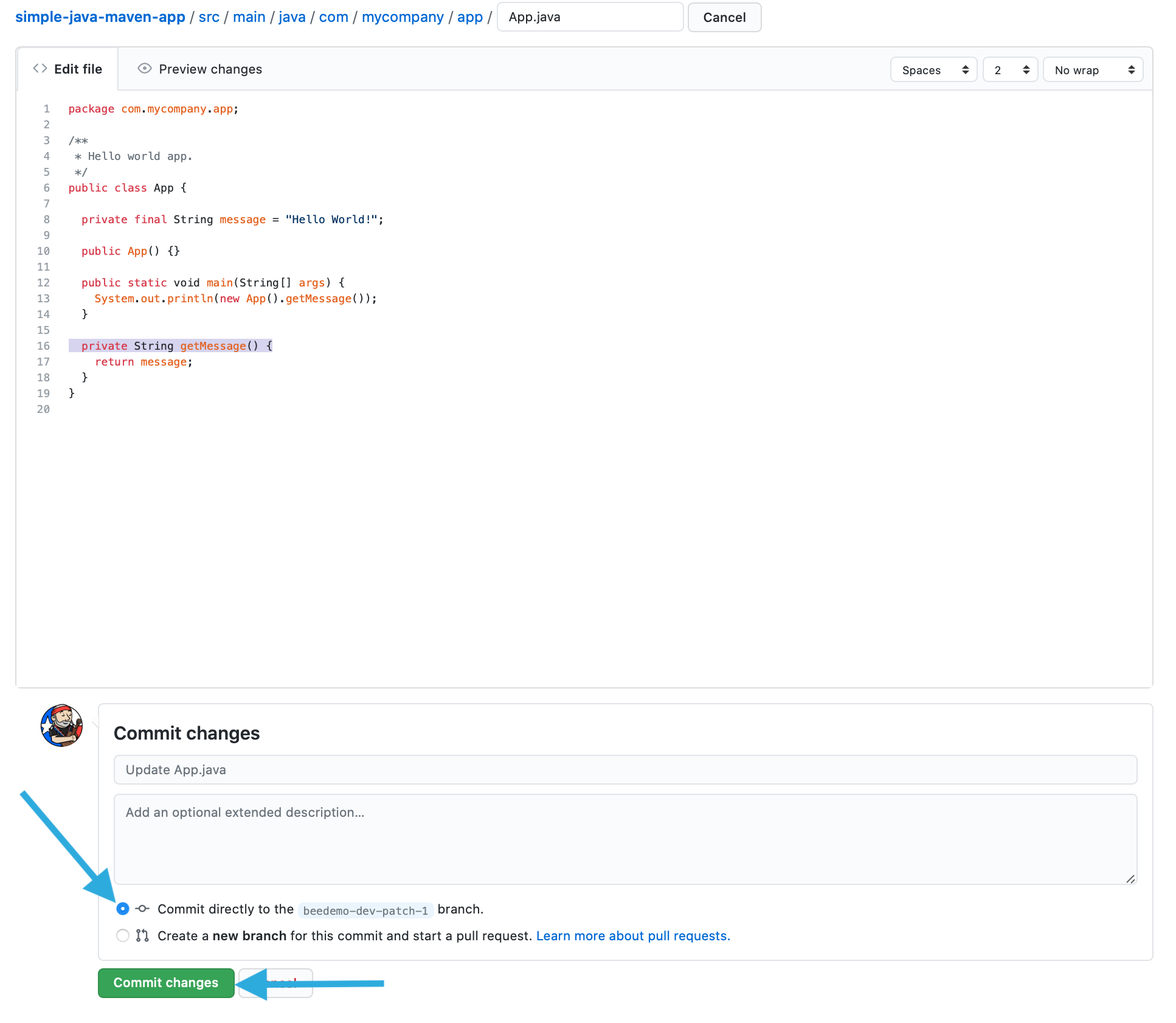Screen dimensions: 1176x1023
Task: Click the Commit changes button
Action: [x=165, y=982]
